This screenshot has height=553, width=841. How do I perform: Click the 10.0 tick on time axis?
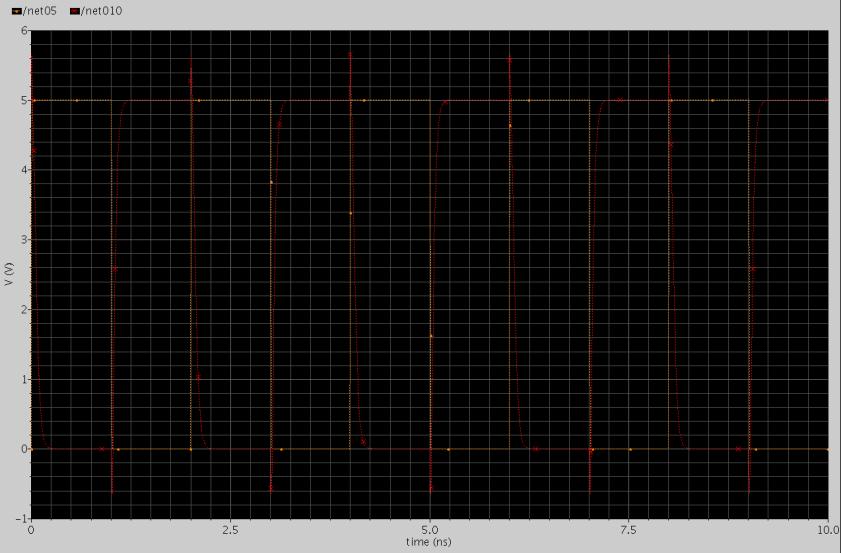(829, 530)
